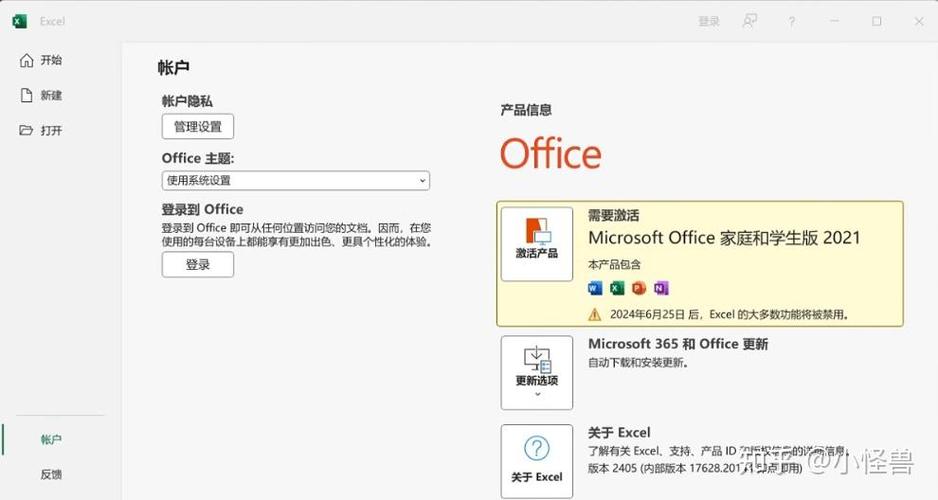Click the OneNote app icon

click(660, 288)
